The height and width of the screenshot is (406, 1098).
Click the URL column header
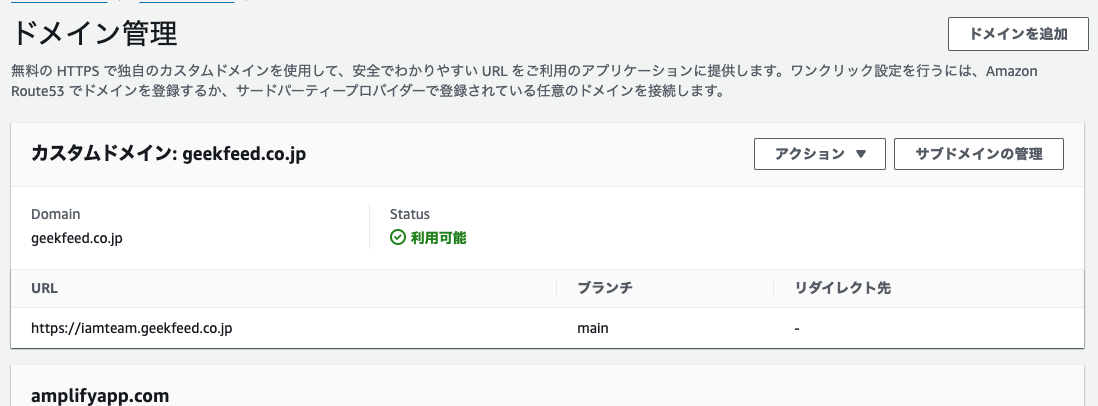click(44, 288)
